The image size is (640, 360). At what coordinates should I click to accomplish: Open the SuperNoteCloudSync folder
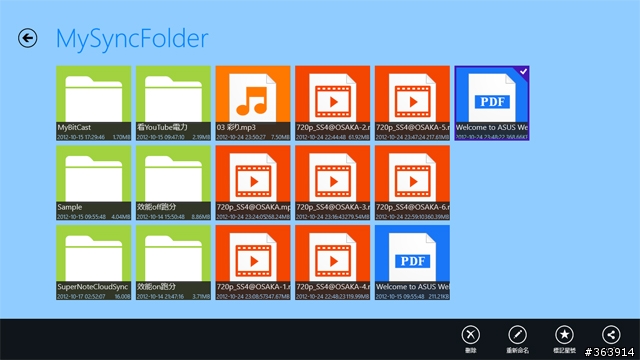coord(93,262)
